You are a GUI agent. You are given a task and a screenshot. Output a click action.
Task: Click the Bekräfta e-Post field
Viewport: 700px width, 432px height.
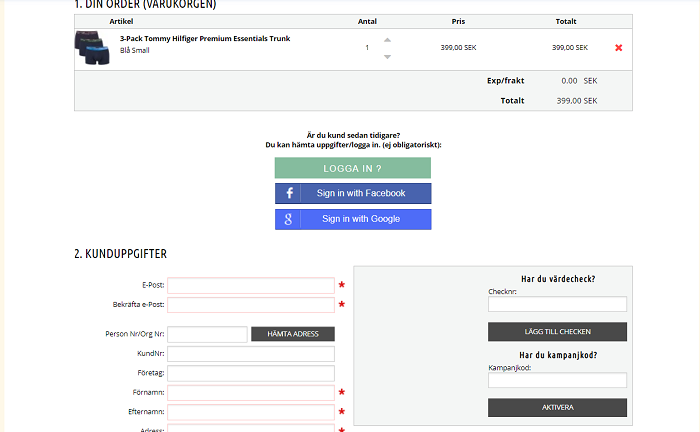pos(250,304)
